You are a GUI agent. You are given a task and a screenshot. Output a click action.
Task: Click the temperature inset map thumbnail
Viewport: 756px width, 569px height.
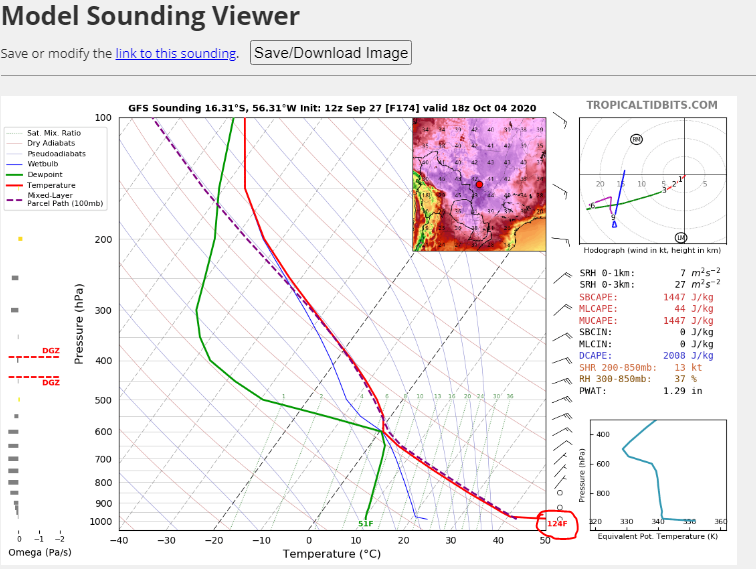[x=479, y=184]
